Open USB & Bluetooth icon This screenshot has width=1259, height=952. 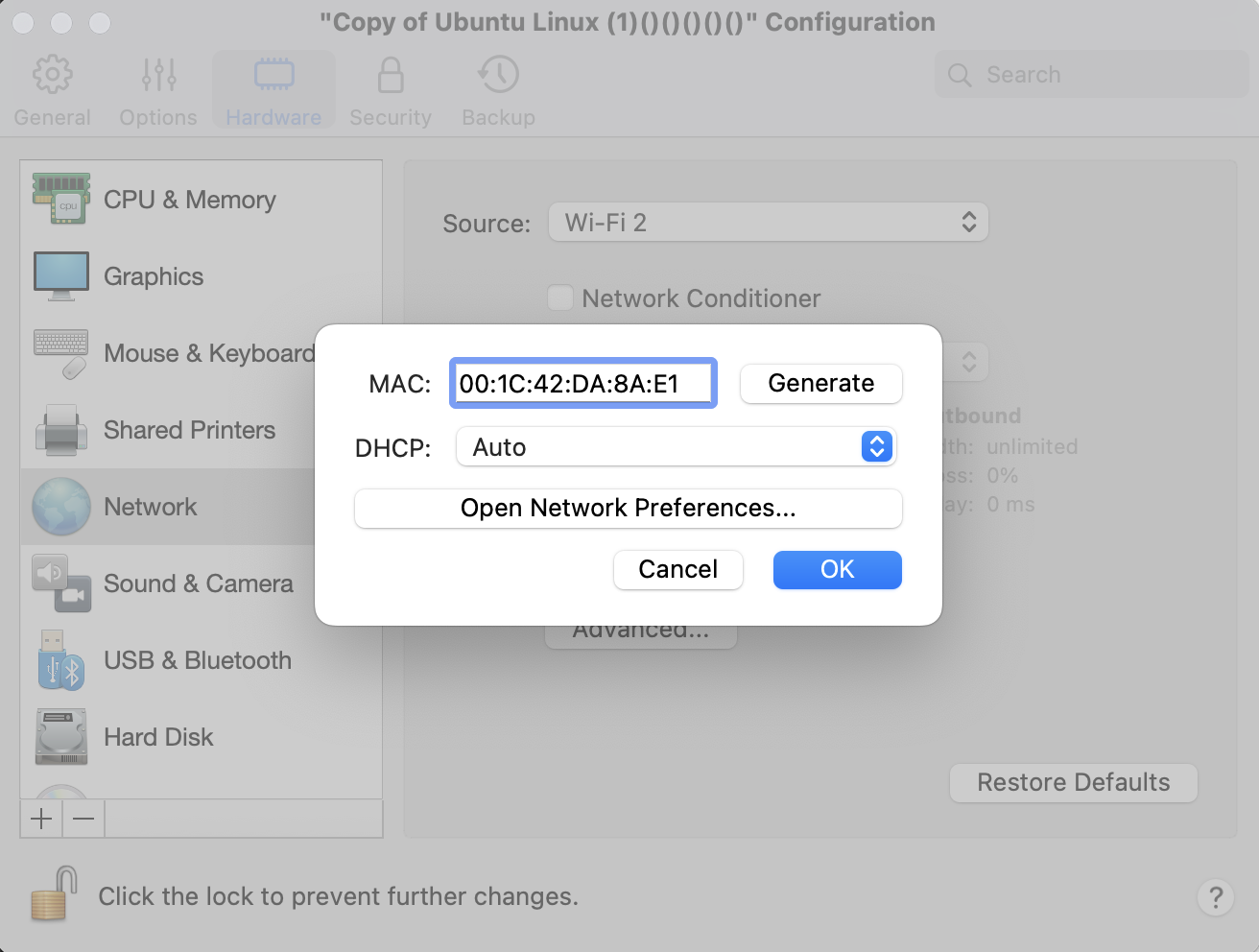pyautogui.click(x=61, y=660)
